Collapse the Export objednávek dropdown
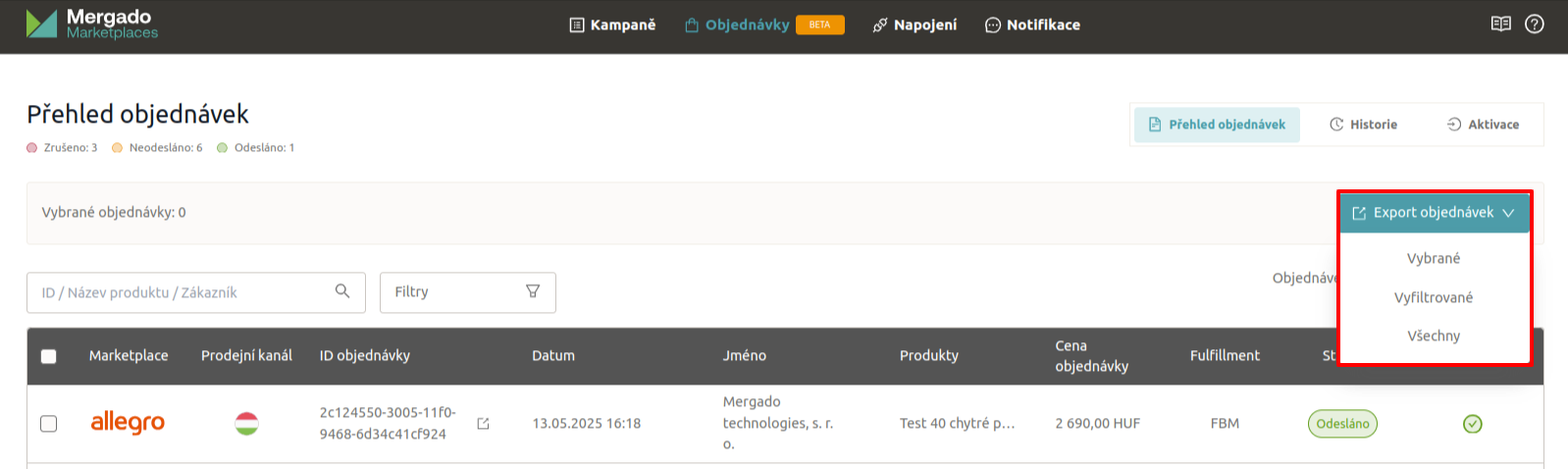1568x469 pixels. pyautogui.click(x=1433, y=213)
